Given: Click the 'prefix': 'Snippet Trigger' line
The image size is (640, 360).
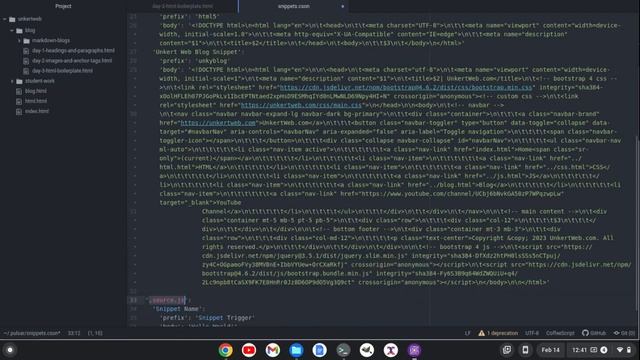Looking at the screenshot, I should (x=207, y=318).
